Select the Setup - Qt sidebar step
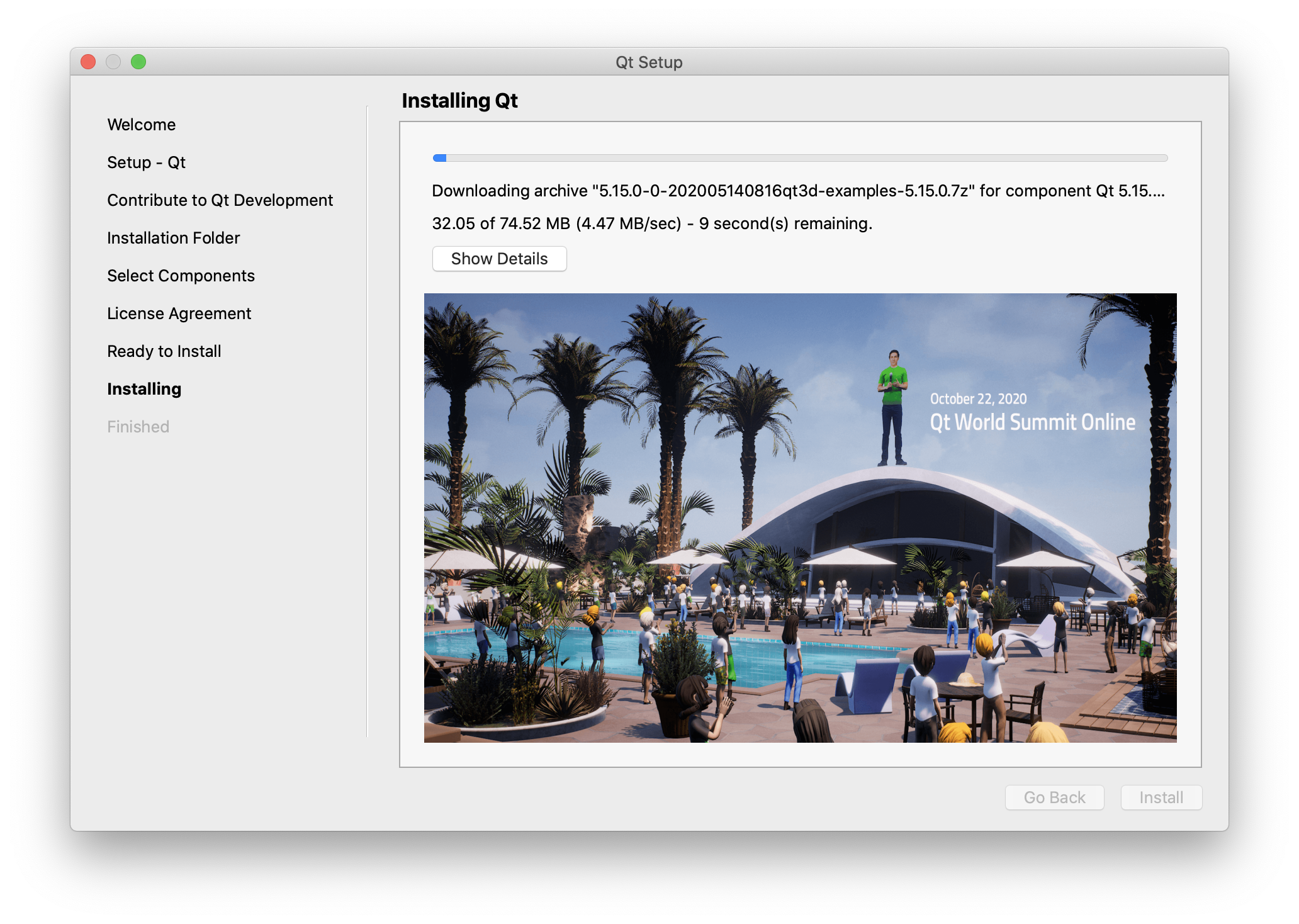The image size is (1299, 924). 146,162
